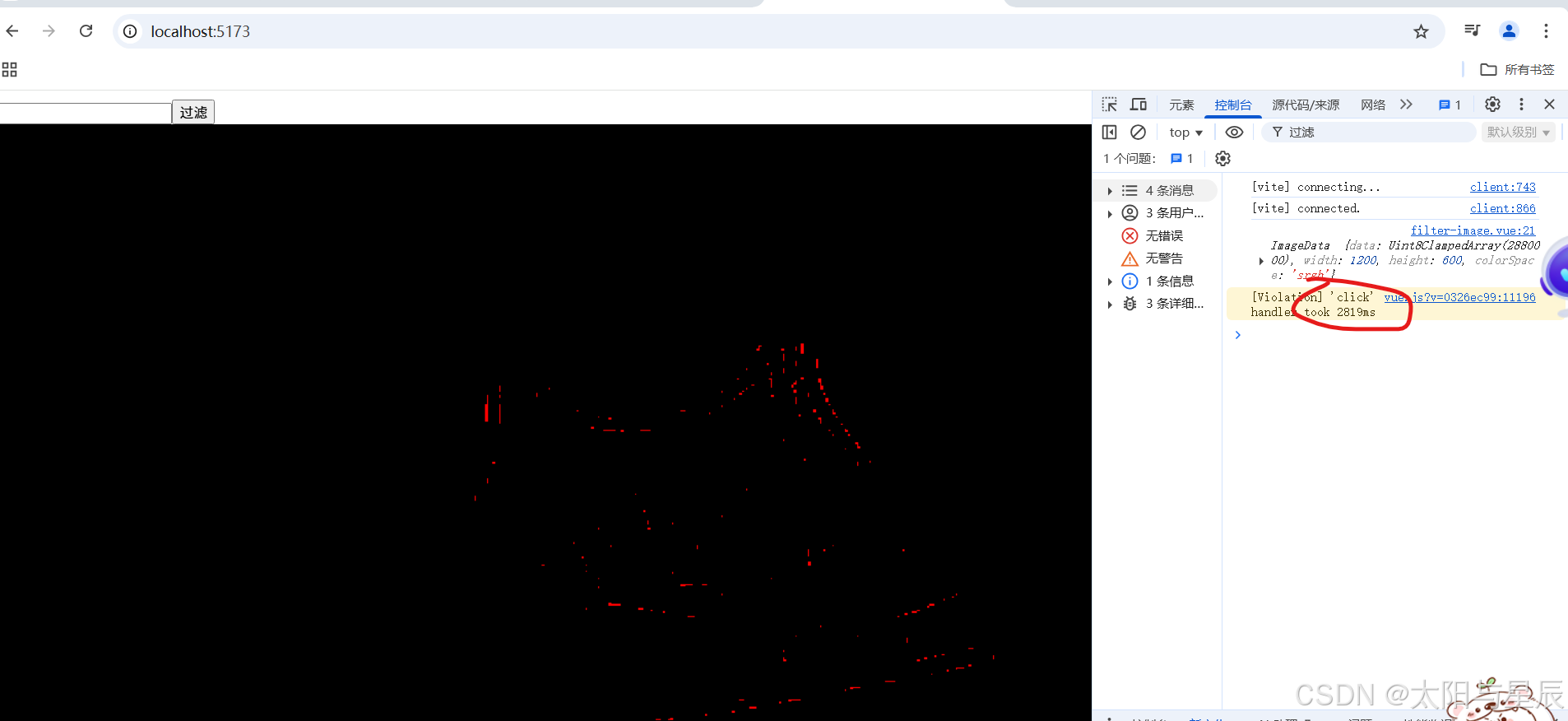This screenshot has height=721, width=1568.
Task: Go back to the previous page
Action: 12,31
